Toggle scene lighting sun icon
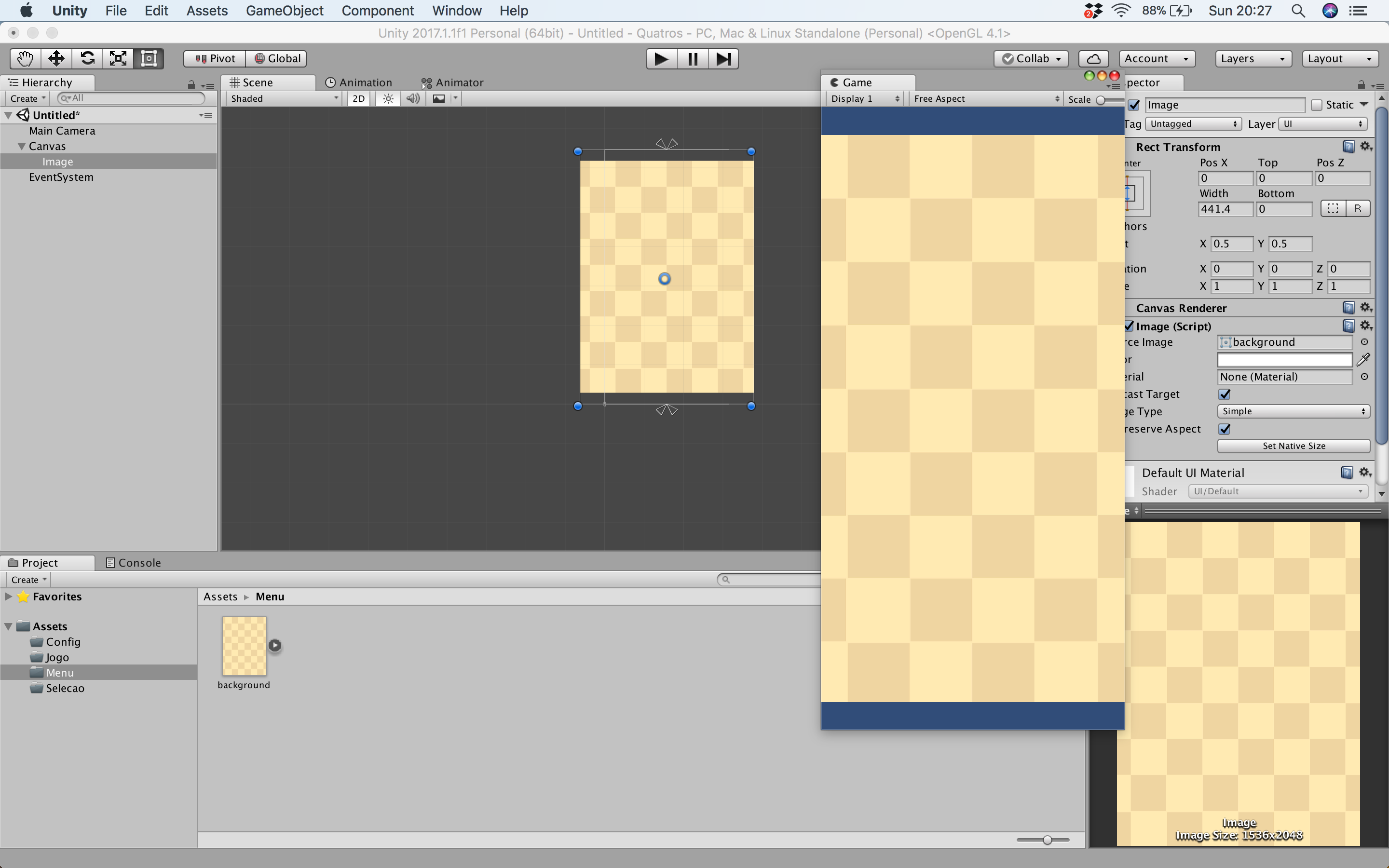The image size is (1389, 868). (x=388, y=99)
